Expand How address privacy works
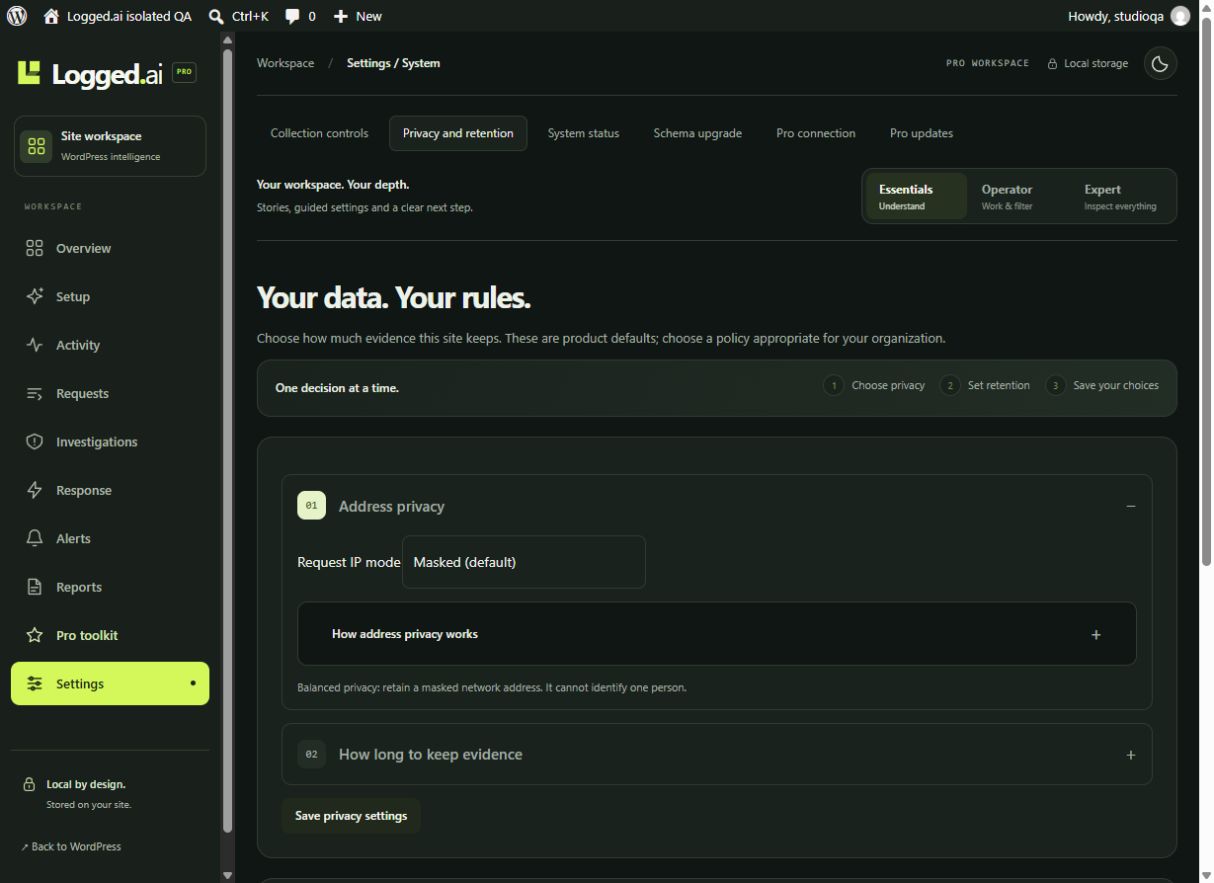The height and width of the screenshot is (883, 1214). [x=717, y=634]
